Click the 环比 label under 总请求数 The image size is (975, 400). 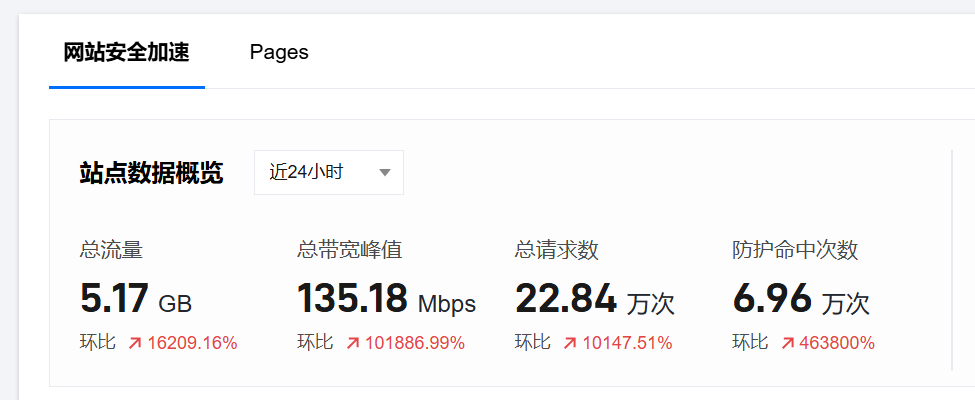(533, 342)
